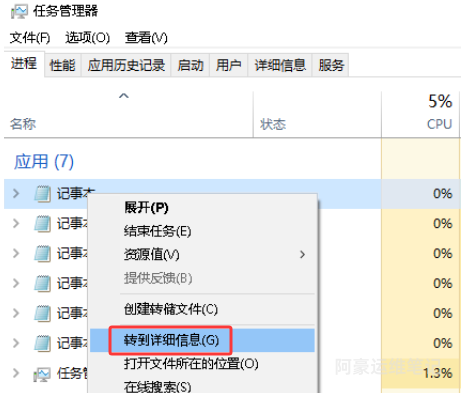Click the 应用 (7) group heading
The image size is (461, 393).
pyautogui.click(x=44, y=162)
